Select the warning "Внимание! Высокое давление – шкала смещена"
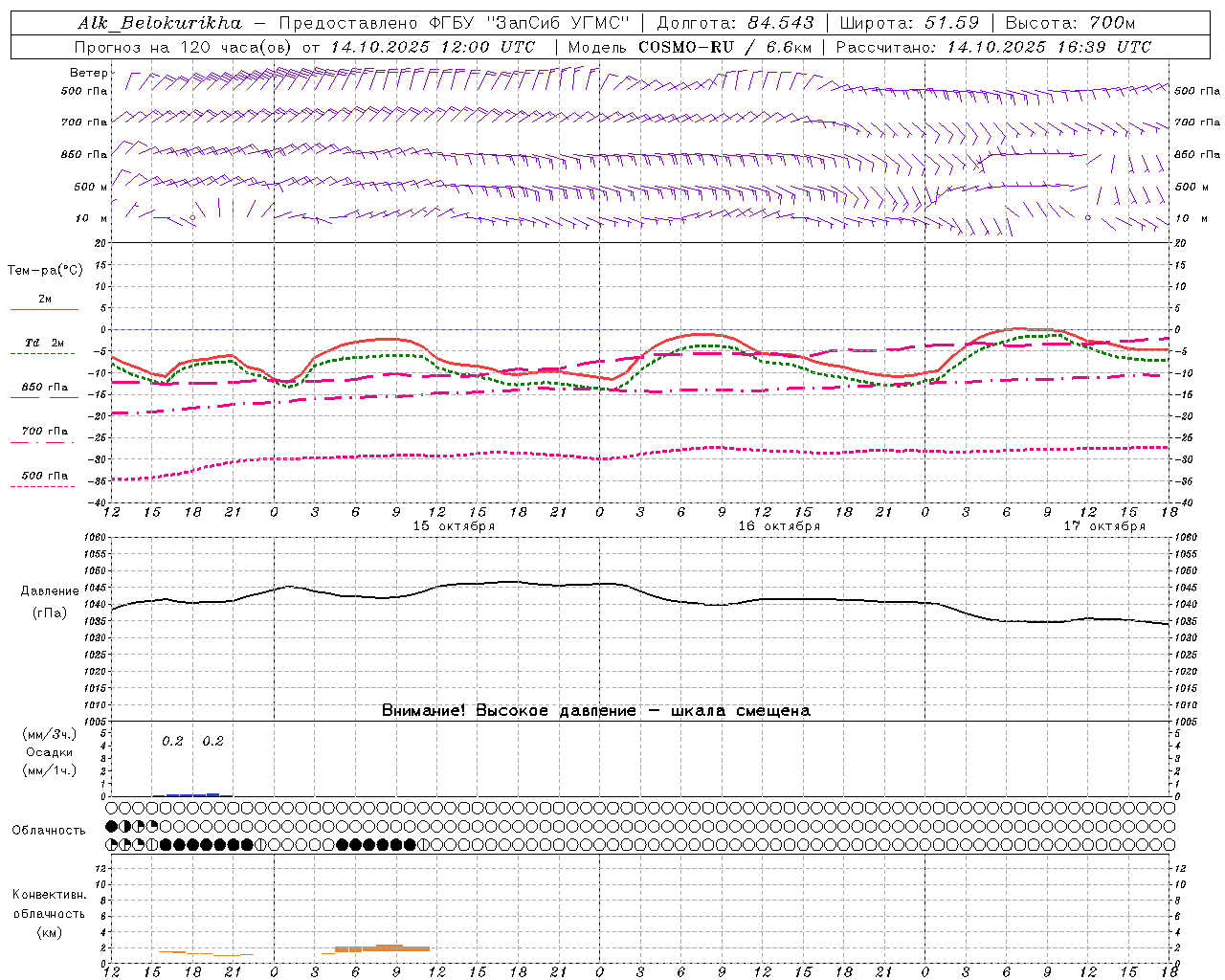1225x980 pixels. 596,711
